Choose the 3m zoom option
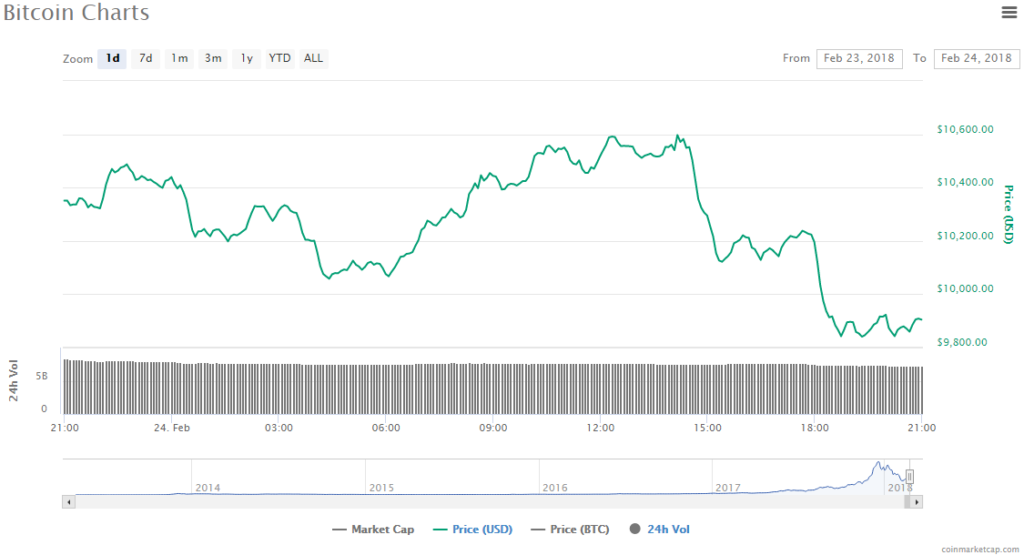The width and height of the screenshot is (1024, 555). pyautogui.click(x=213, y=58)
